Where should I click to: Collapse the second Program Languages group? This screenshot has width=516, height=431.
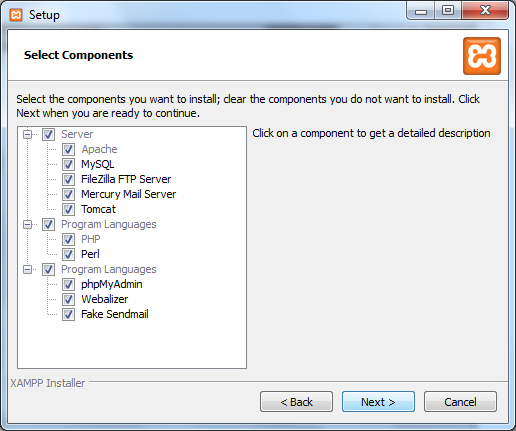point(28,270)
